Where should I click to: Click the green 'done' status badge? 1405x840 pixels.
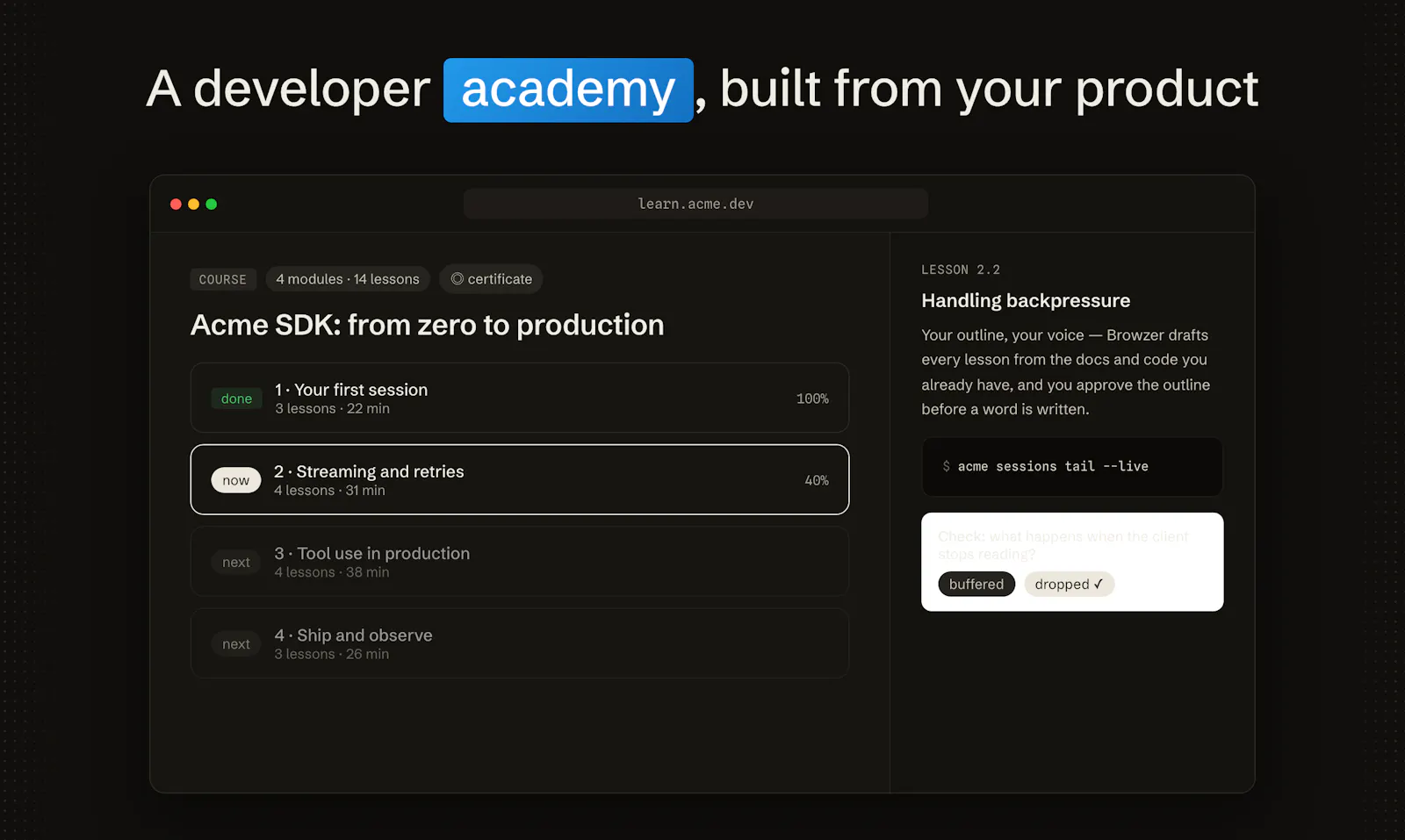click(236, 398)
